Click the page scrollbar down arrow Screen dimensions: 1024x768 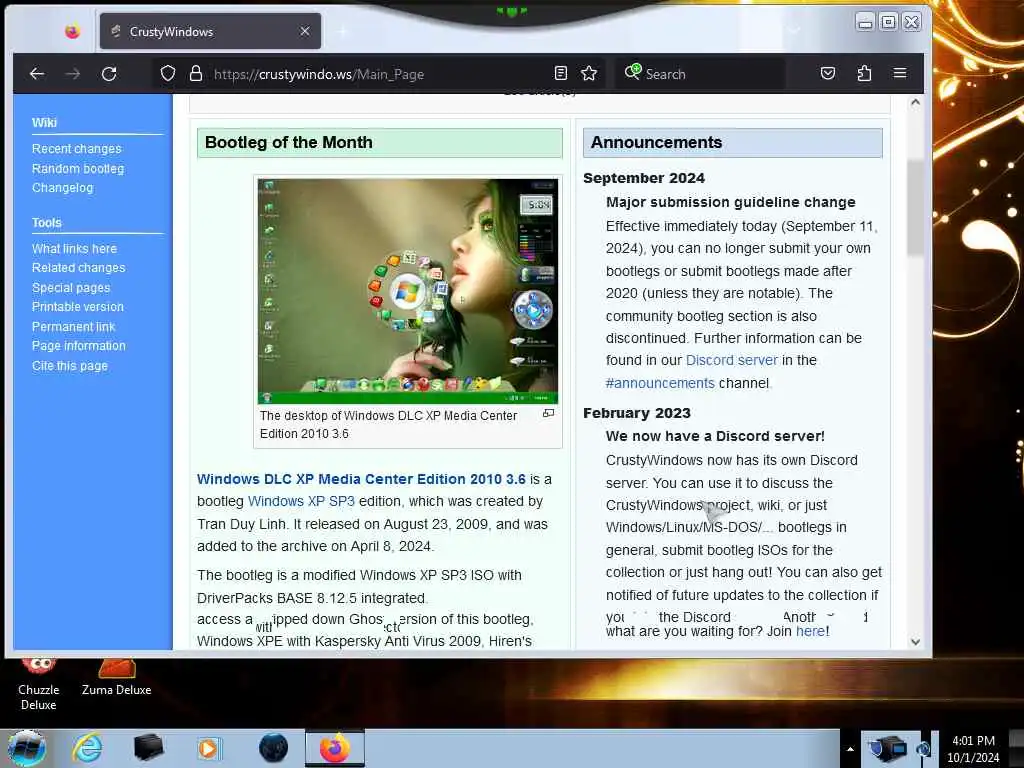click(x=915, y=642)
